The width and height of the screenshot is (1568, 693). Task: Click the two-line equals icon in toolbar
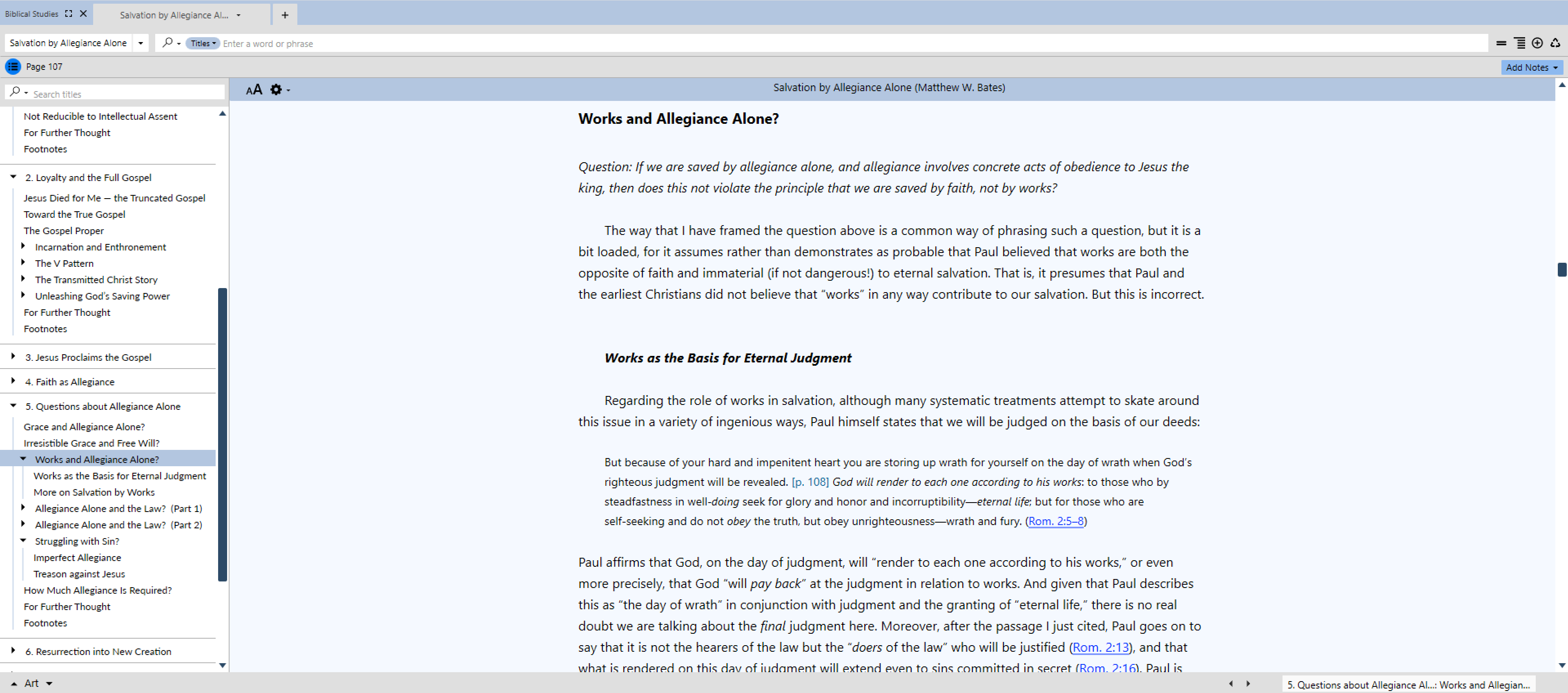click(x=1501, y=43)
